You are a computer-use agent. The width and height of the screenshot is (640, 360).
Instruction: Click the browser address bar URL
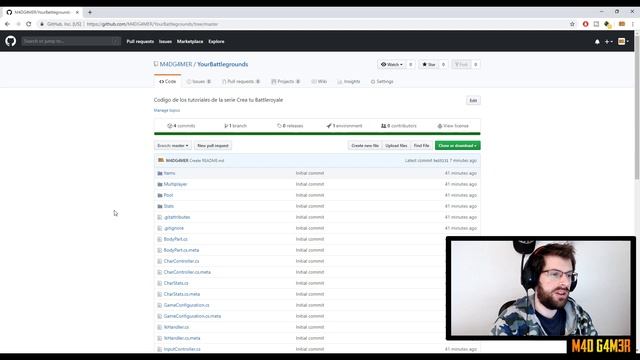pyautogui.click(x=152, y=24)
